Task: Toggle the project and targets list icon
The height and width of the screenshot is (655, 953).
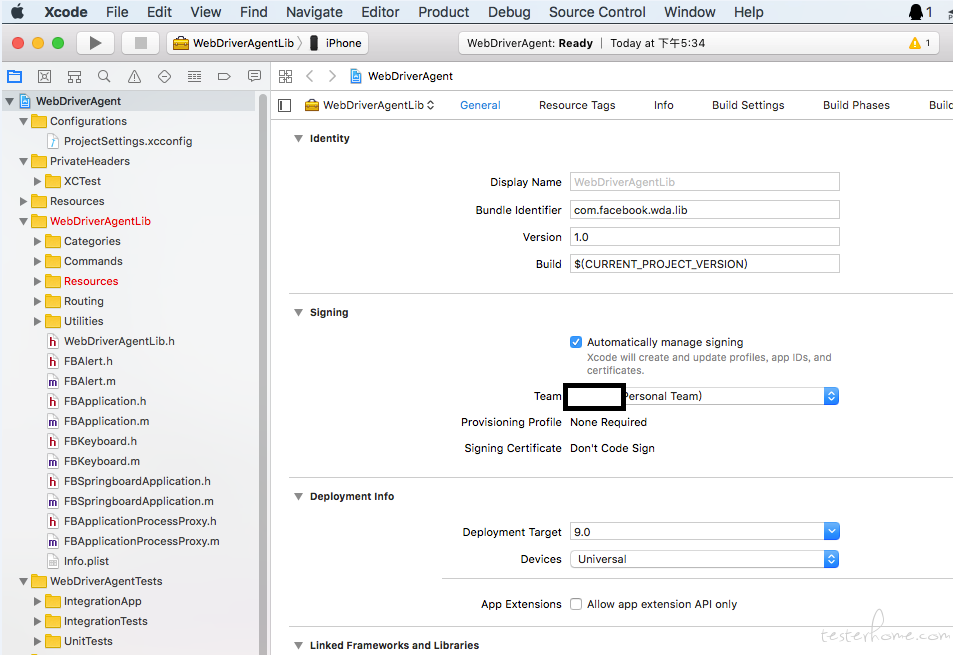Action: (285, 105)
